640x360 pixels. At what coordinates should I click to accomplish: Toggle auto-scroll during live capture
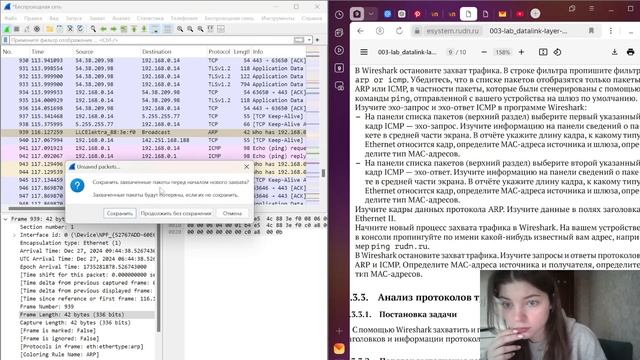[155, 29]
